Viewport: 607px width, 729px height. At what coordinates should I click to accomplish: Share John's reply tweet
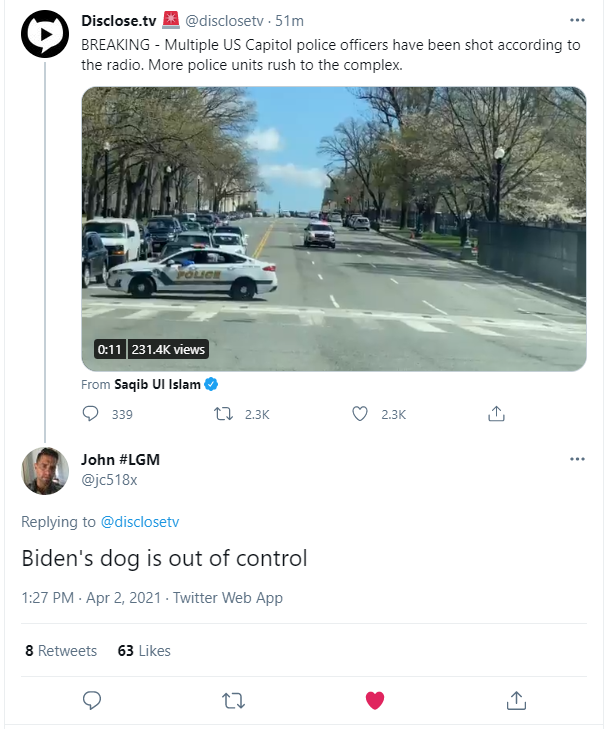(x=516, y=700)
